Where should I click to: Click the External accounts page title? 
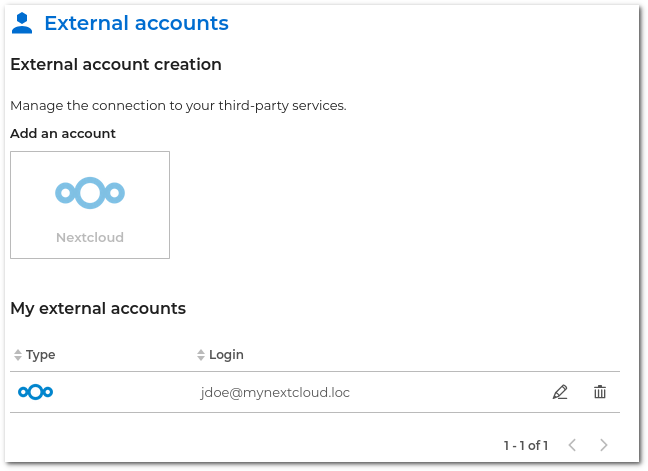(x=136, y=23)
